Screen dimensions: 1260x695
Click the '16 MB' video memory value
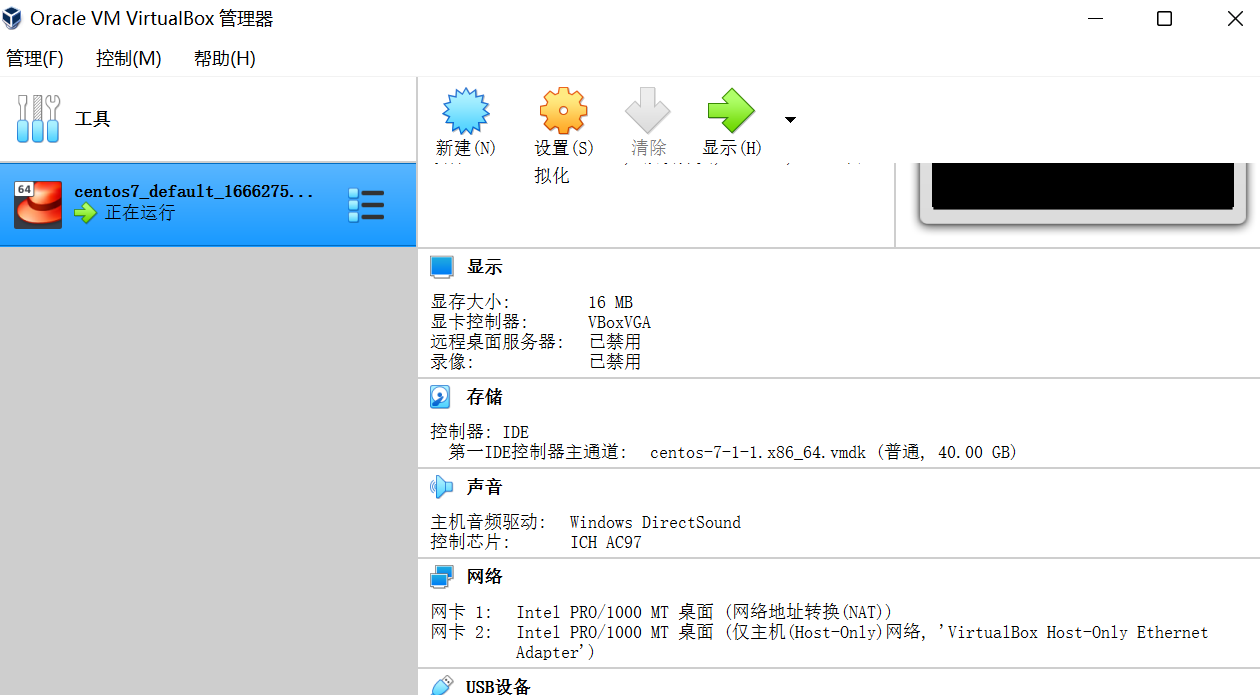pos(611,302)
